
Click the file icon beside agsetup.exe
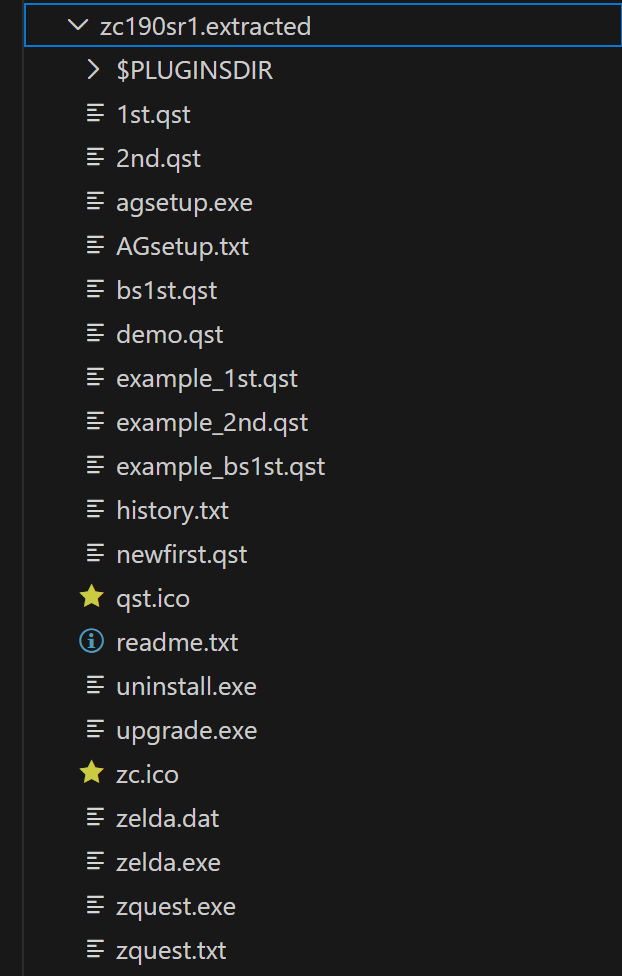click(x=95, y=202)
